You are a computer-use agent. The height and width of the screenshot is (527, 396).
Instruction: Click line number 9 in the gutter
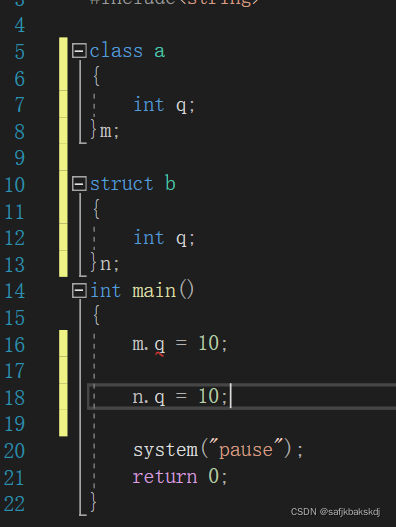tap(19, 158)
